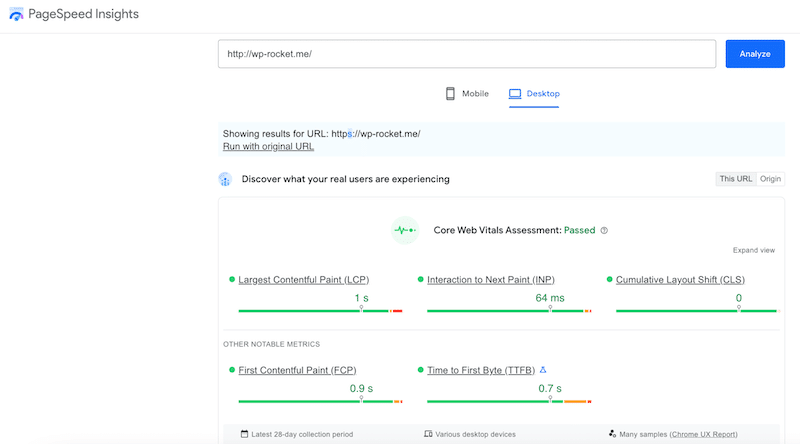Click the mobile phone icon
Image resolution: width=800 pixels, height=444 pixels.
click(x=450, y=93)
